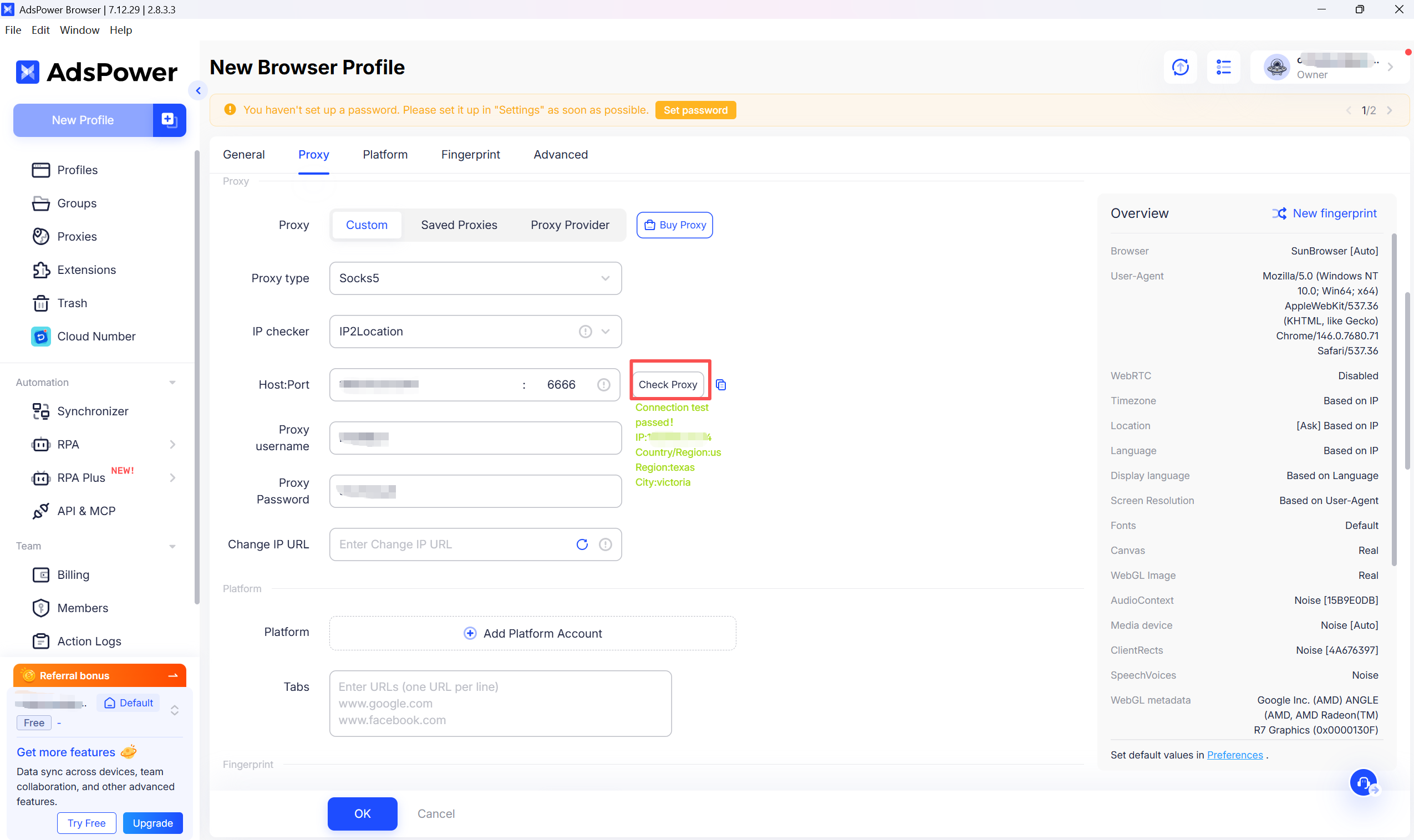Screen dimensions: 1414x840
Task: Select the Proxy Provider option
Action: (x=569, y=225)
